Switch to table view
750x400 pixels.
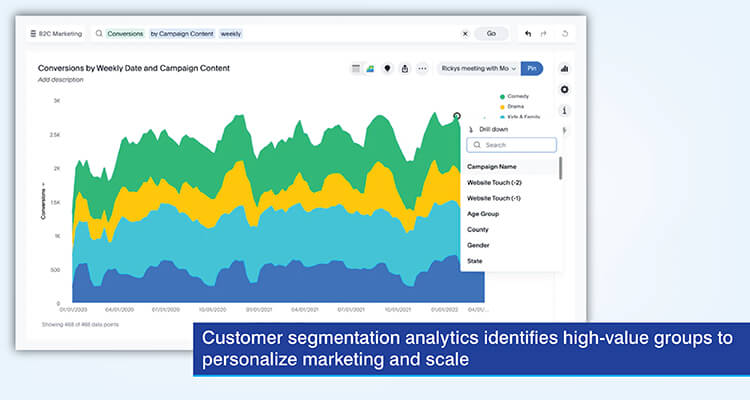point(356,68)
